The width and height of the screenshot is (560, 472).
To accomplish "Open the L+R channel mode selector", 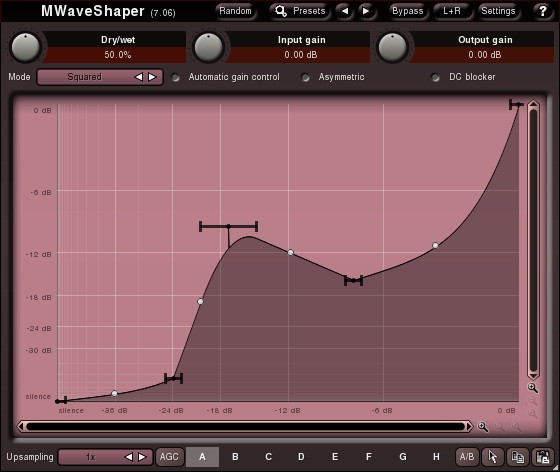I will (x=452, y=11).
